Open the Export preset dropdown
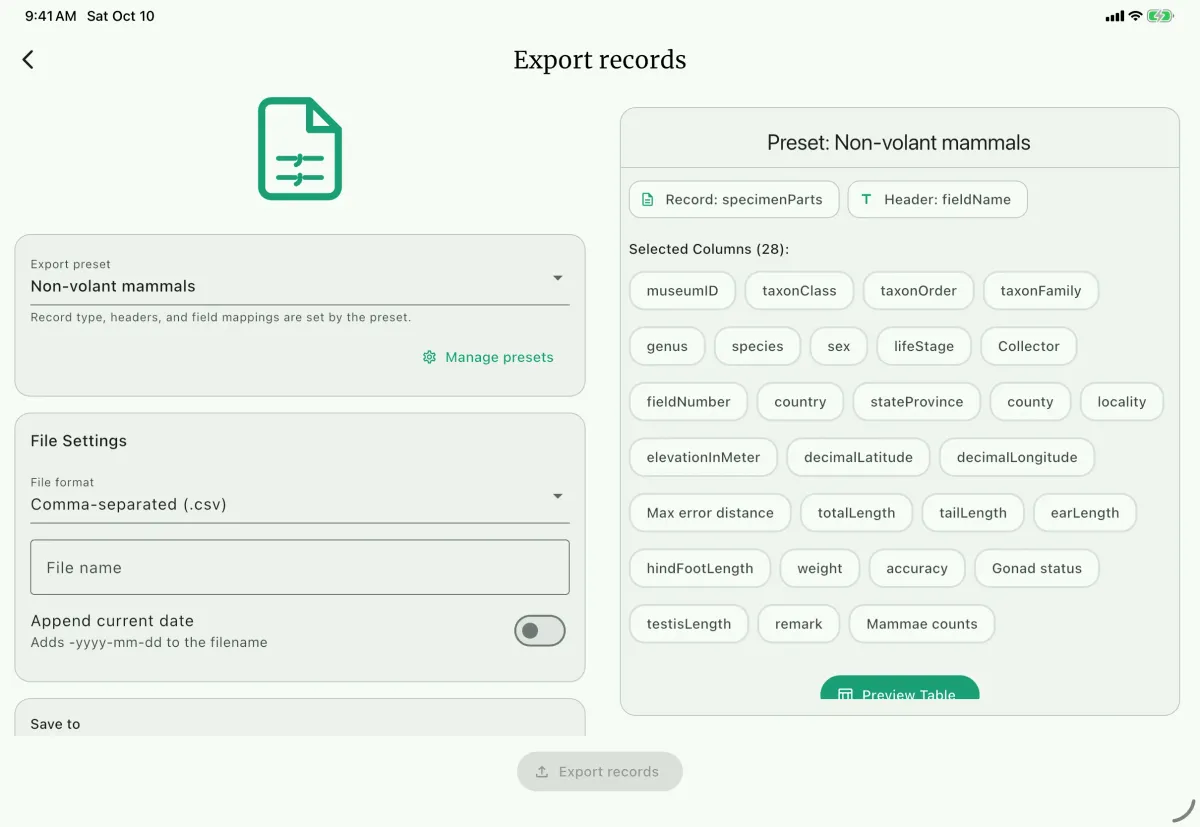The height and width of the screenshot is (827, 1200). click(x=300, y=278)
